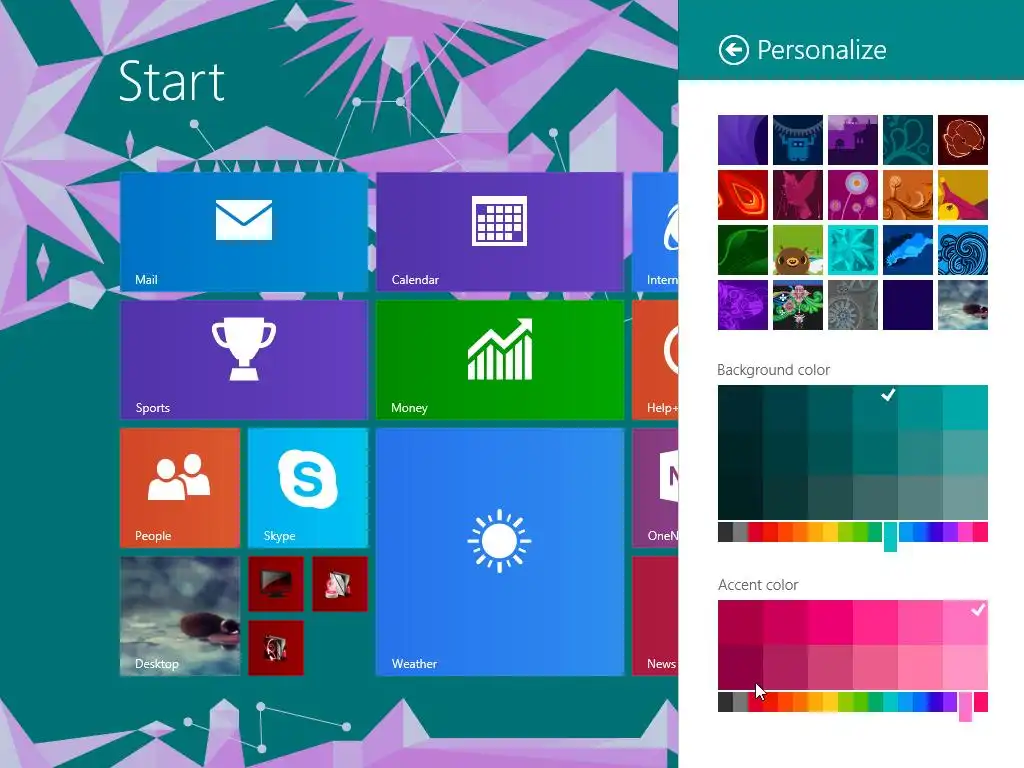Choose the purple castle background thumbnail
This screenshot has width=1024, height=768.
tap(853, 140)
